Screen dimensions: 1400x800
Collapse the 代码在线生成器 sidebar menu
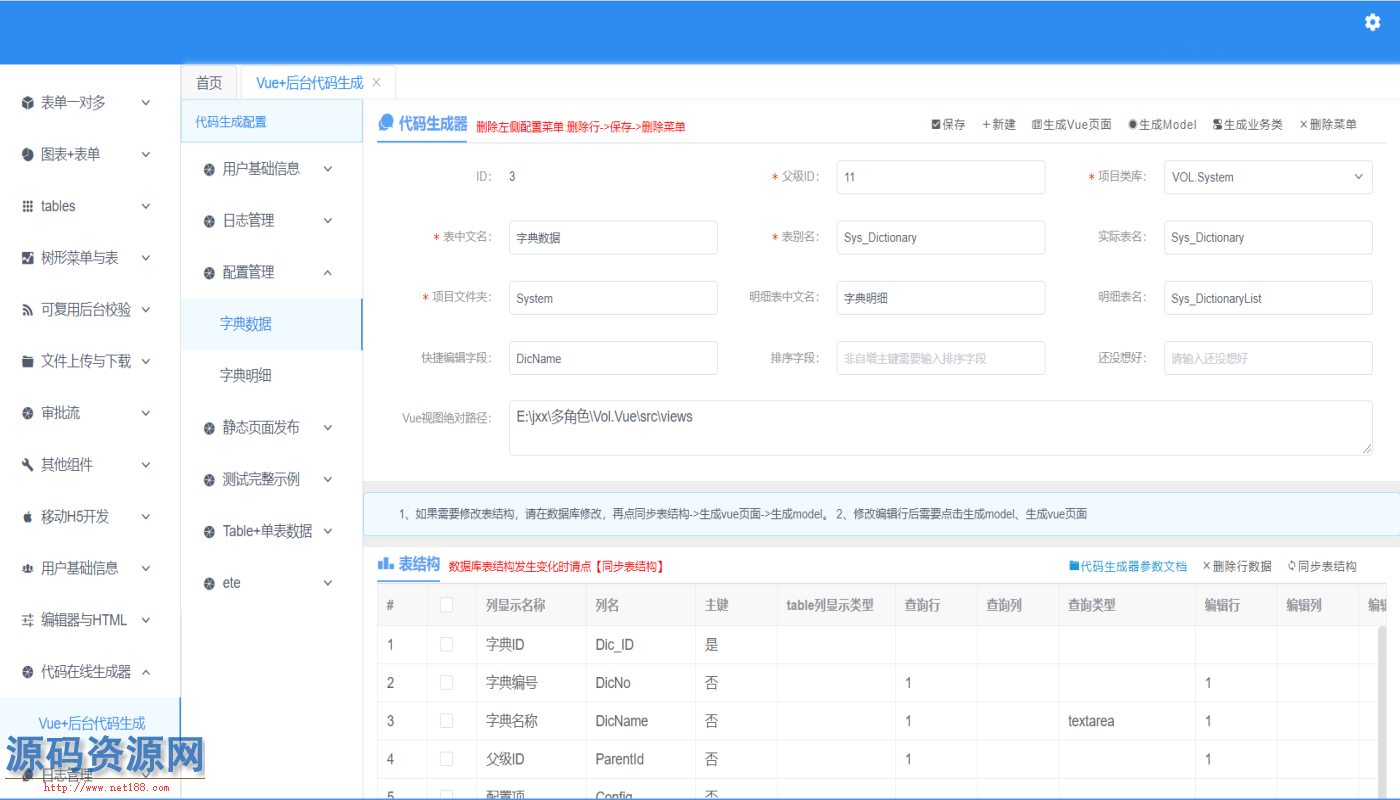146,672
